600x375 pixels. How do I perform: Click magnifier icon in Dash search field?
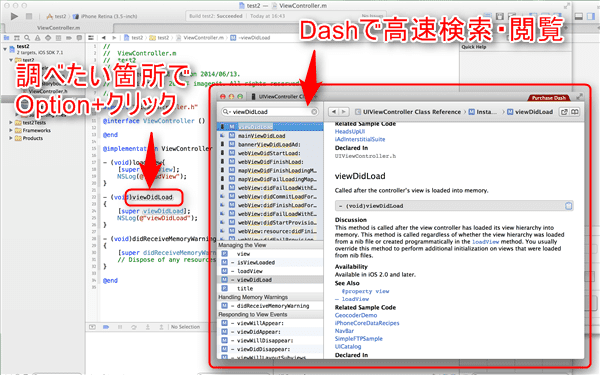(226, 112)
